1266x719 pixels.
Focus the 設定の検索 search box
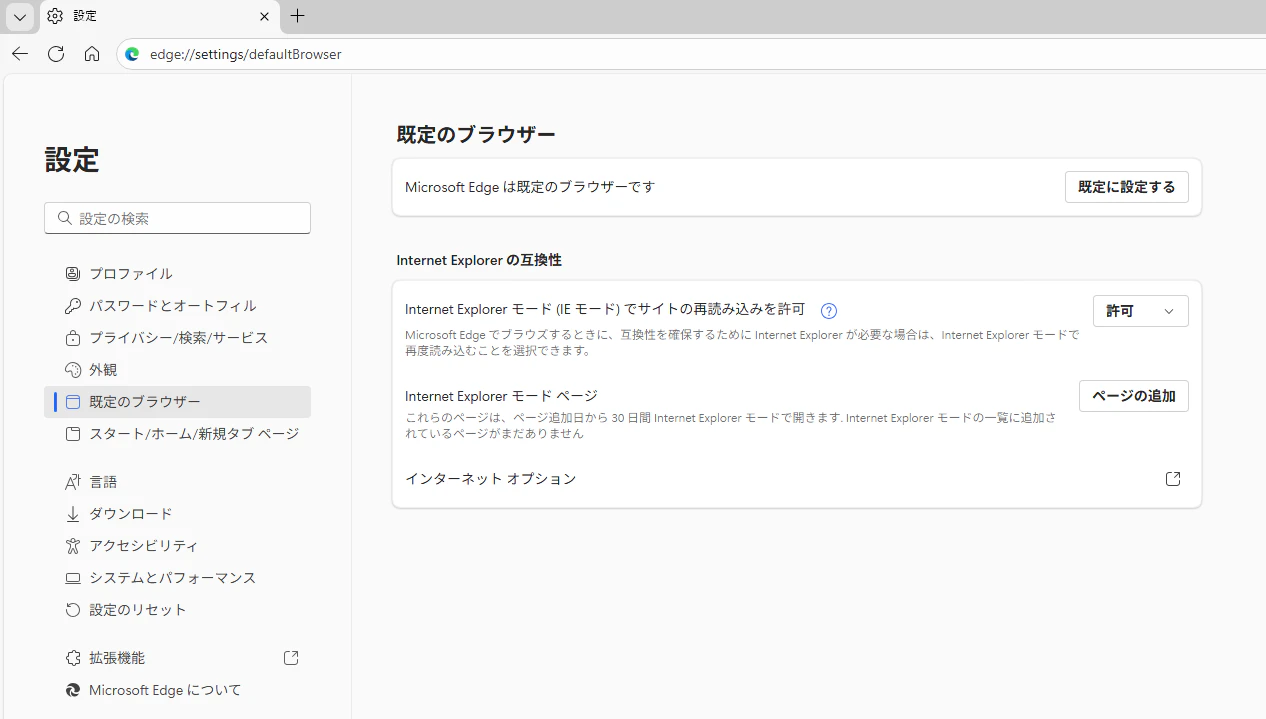pos(177,218)
